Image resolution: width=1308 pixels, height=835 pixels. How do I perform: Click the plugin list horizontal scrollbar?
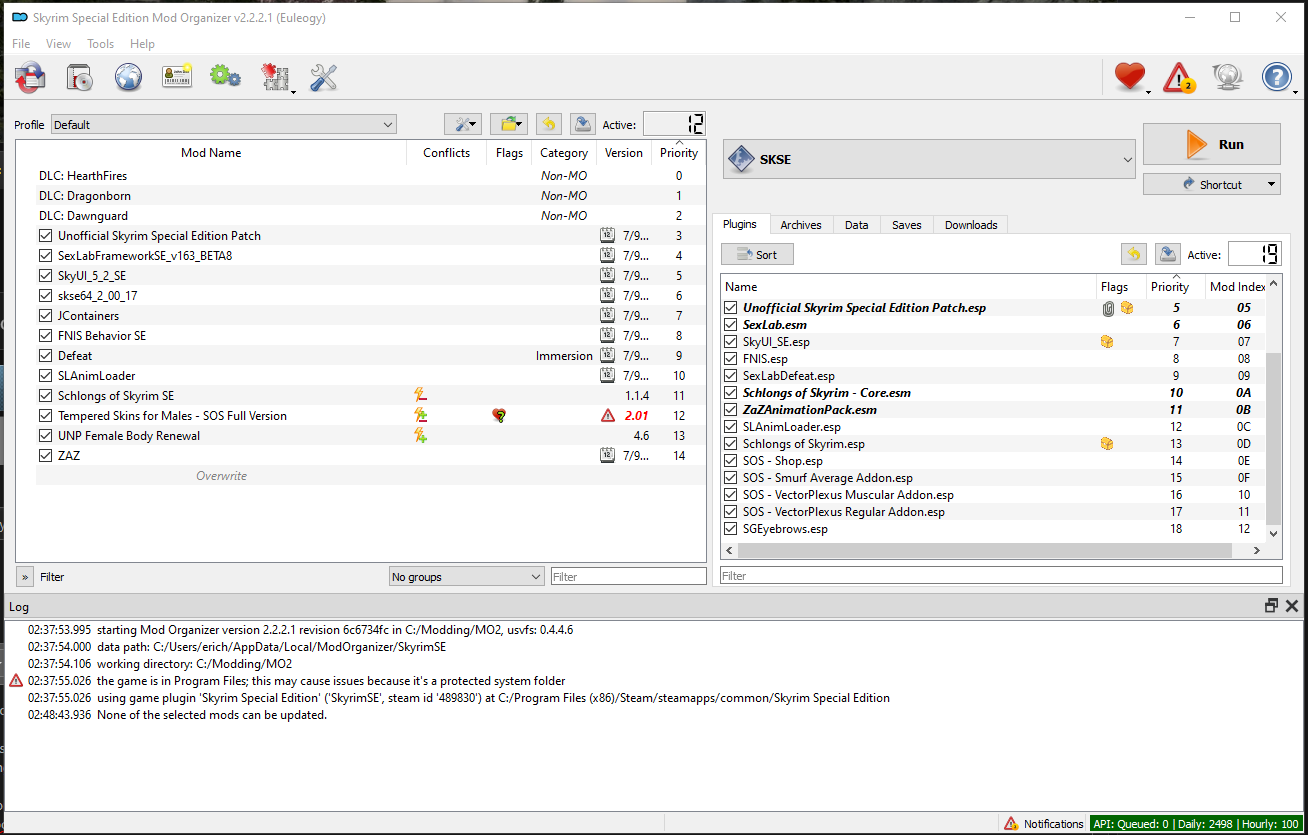985,550
